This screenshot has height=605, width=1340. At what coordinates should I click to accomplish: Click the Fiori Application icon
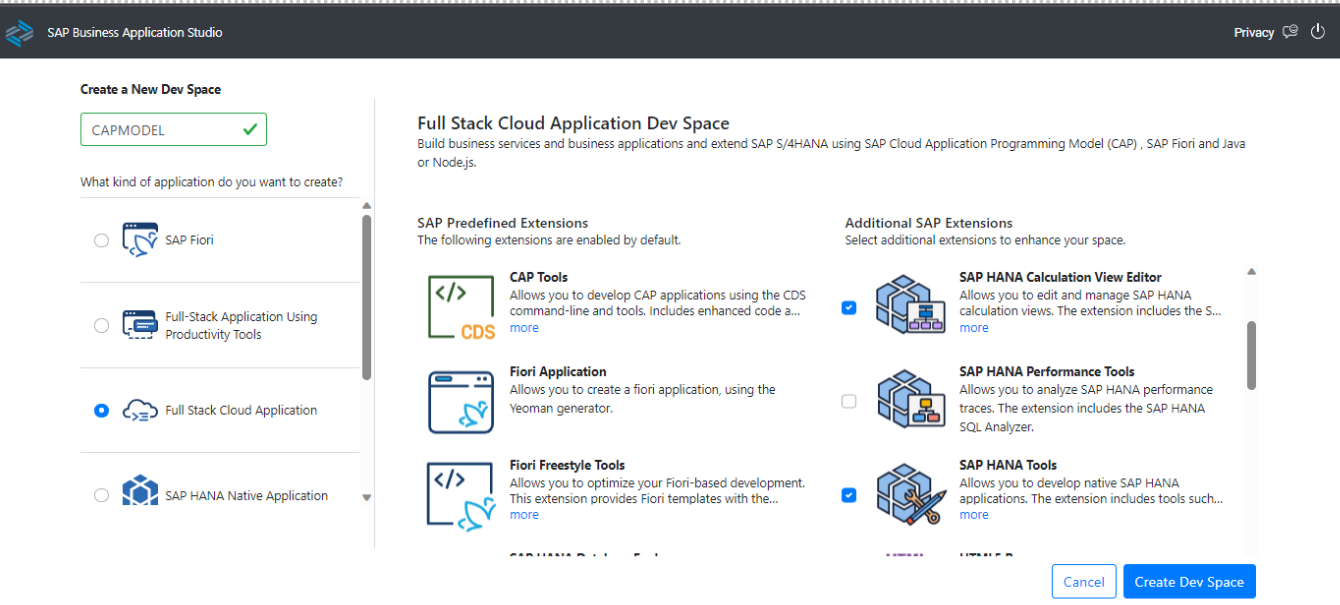pos(461,402)
